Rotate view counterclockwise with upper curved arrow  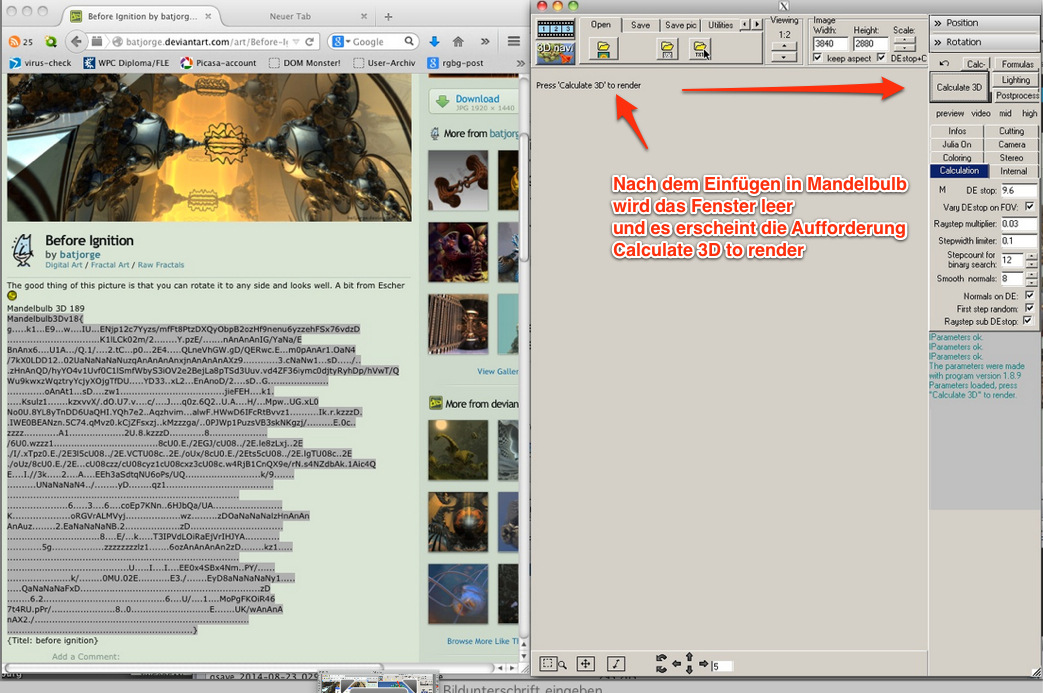pyautogui.click(x=661, y=658)
